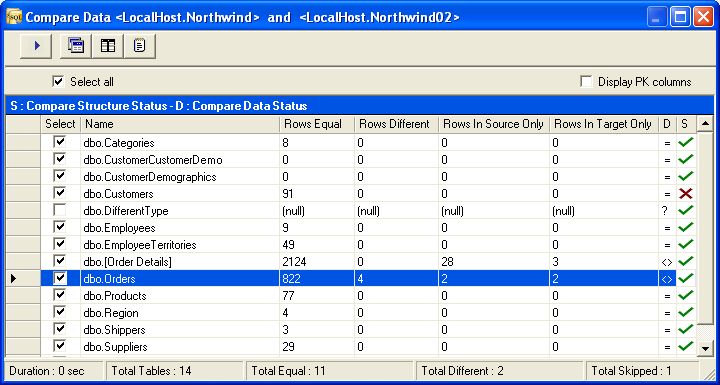Click the side-by-side columns view toolbar icon

pyautogui.click(x=108, y=46)
